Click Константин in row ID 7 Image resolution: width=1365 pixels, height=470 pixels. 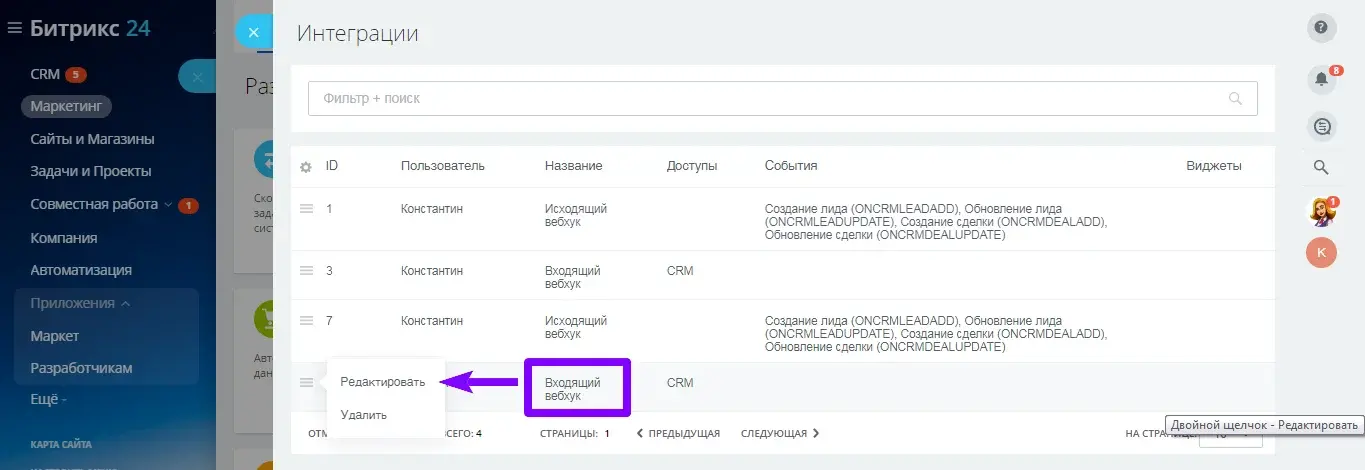[x=432, y=320]
